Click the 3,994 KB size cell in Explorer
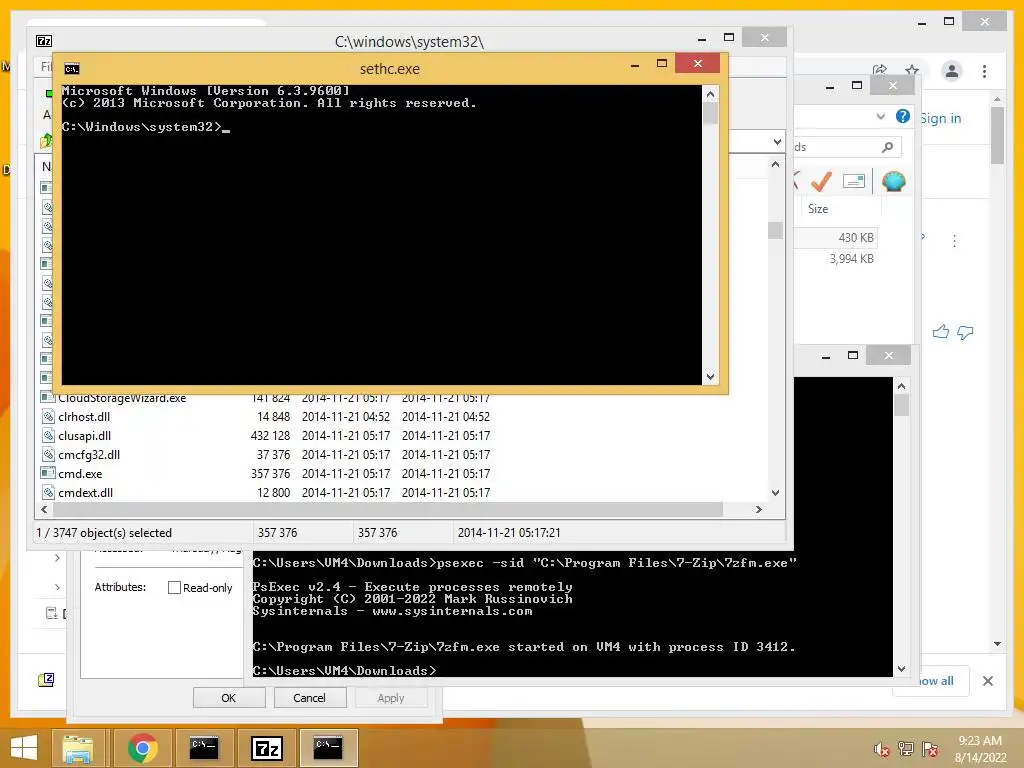This screenshot has height=768, width=1024. 852,259
